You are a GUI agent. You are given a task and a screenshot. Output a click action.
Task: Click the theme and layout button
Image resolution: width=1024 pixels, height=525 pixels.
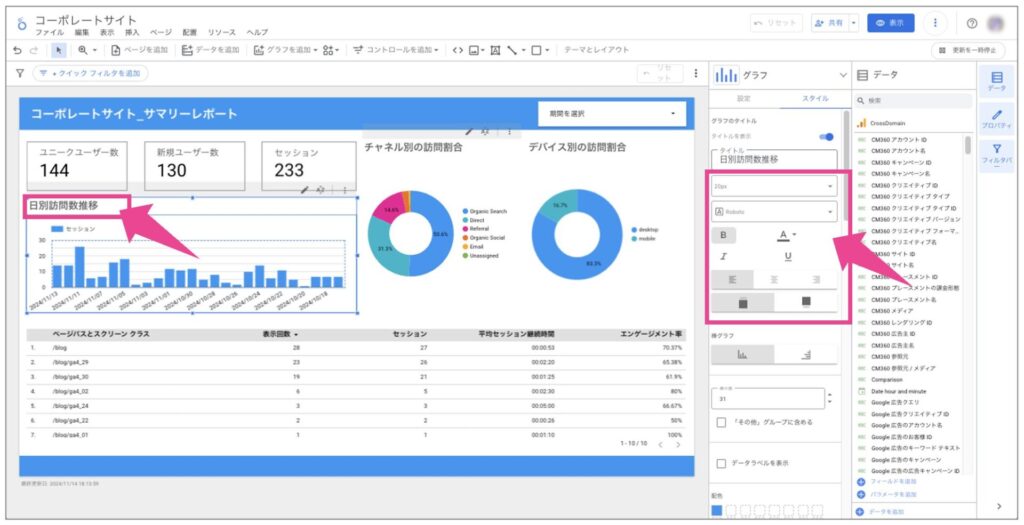point(596,50)
